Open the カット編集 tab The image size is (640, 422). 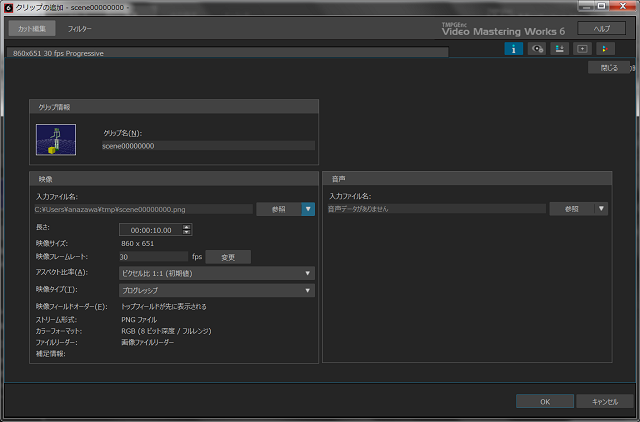coord(32,29)
